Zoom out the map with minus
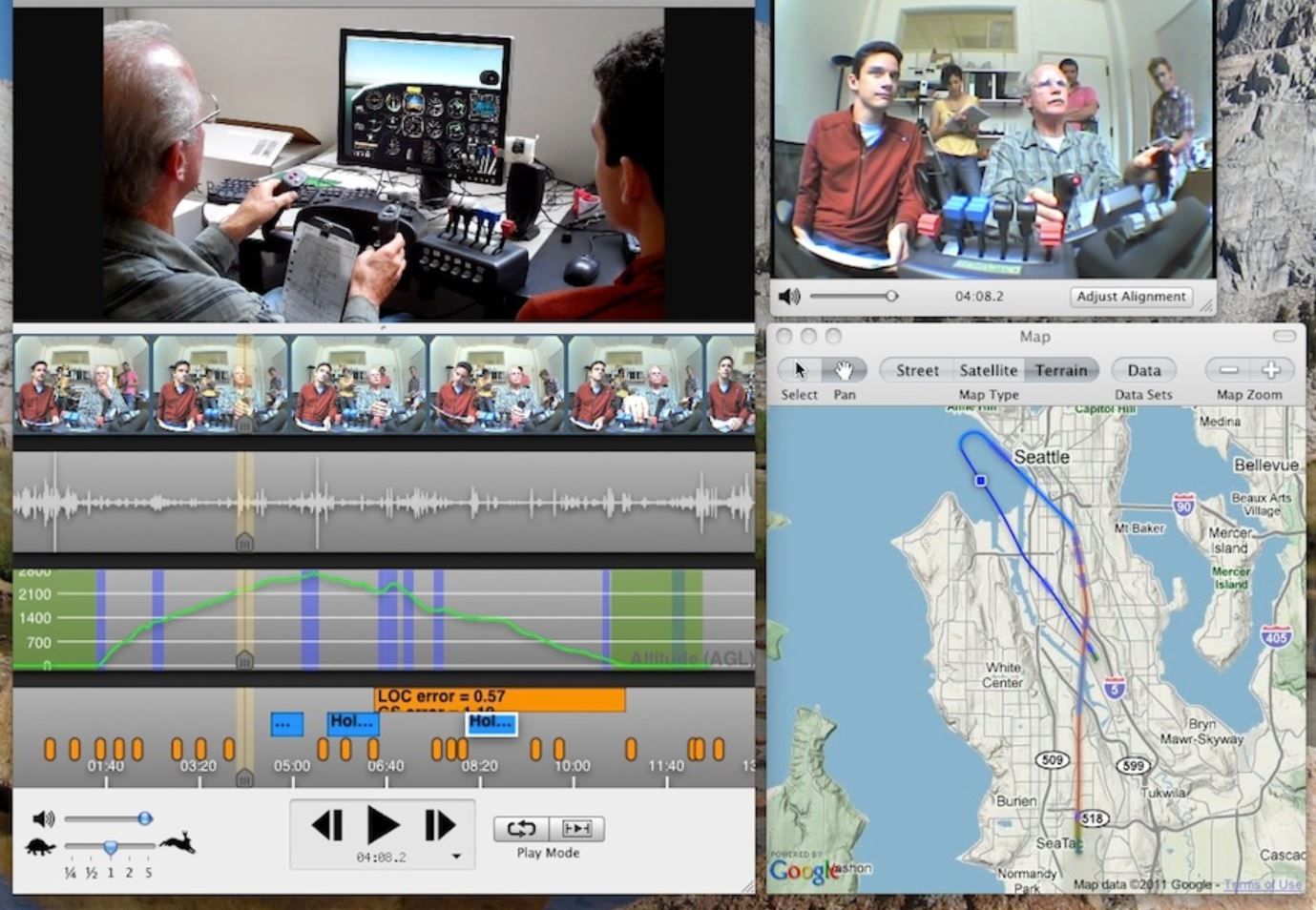The image size is (1316, 910). (x=1228, y=370)
